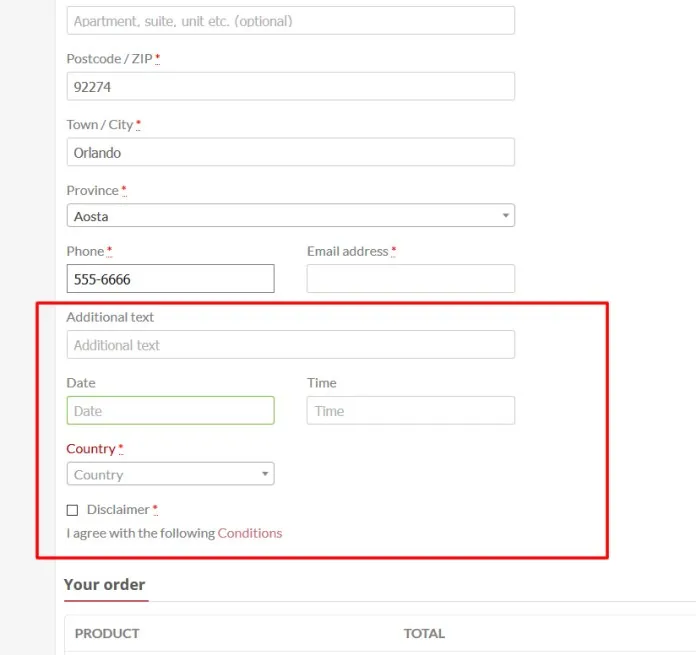Click the PRODUCT column header

click(x=107, y=633)
